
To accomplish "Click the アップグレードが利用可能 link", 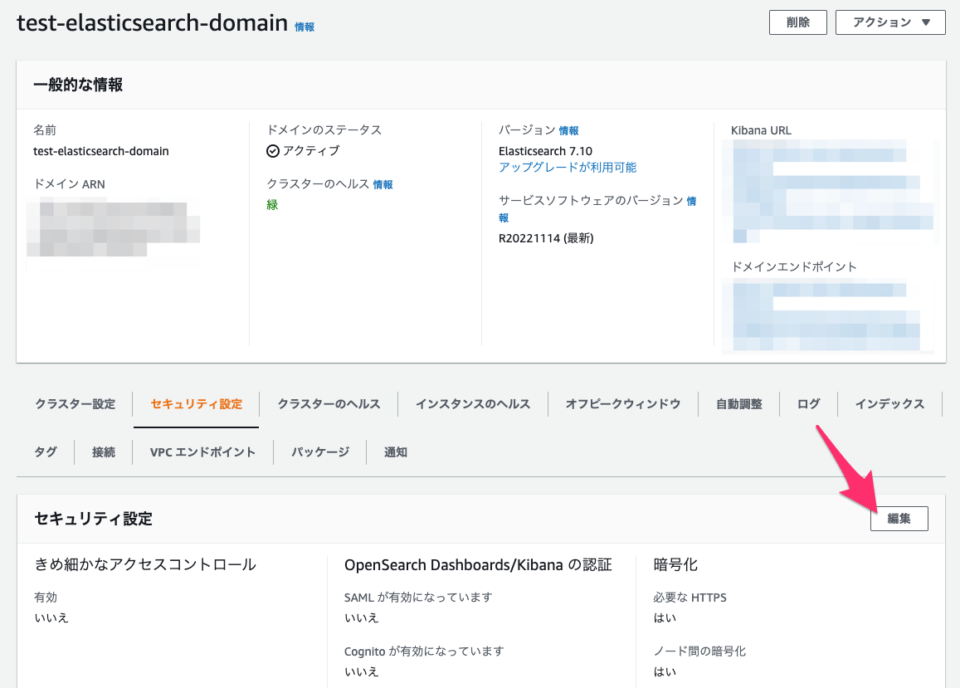I will tap(568, 168).
